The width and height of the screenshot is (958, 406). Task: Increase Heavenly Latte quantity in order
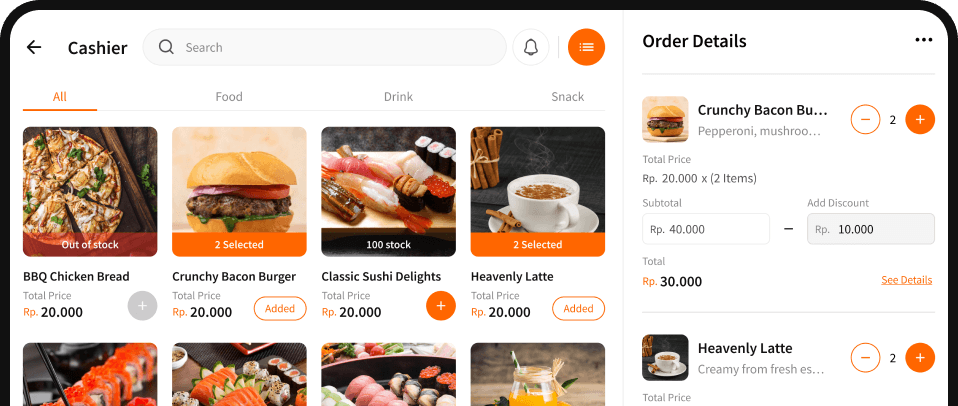coord(920,358)
